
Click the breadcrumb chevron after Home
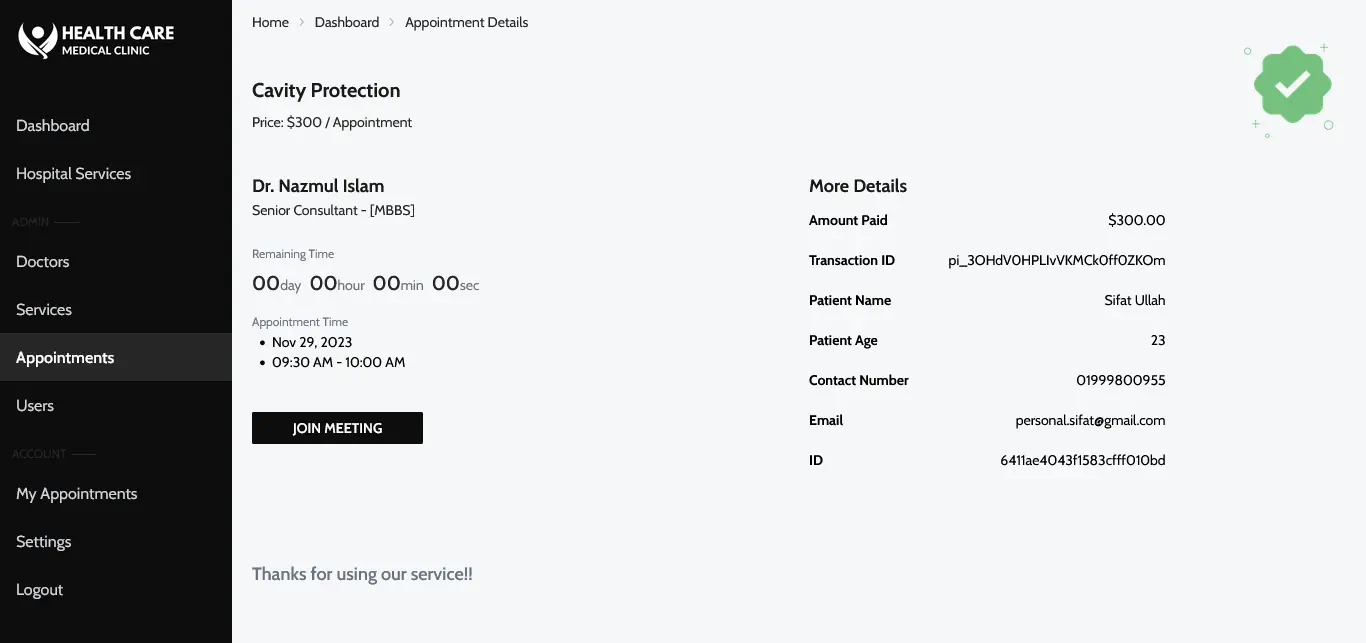[x=302, y=22]
